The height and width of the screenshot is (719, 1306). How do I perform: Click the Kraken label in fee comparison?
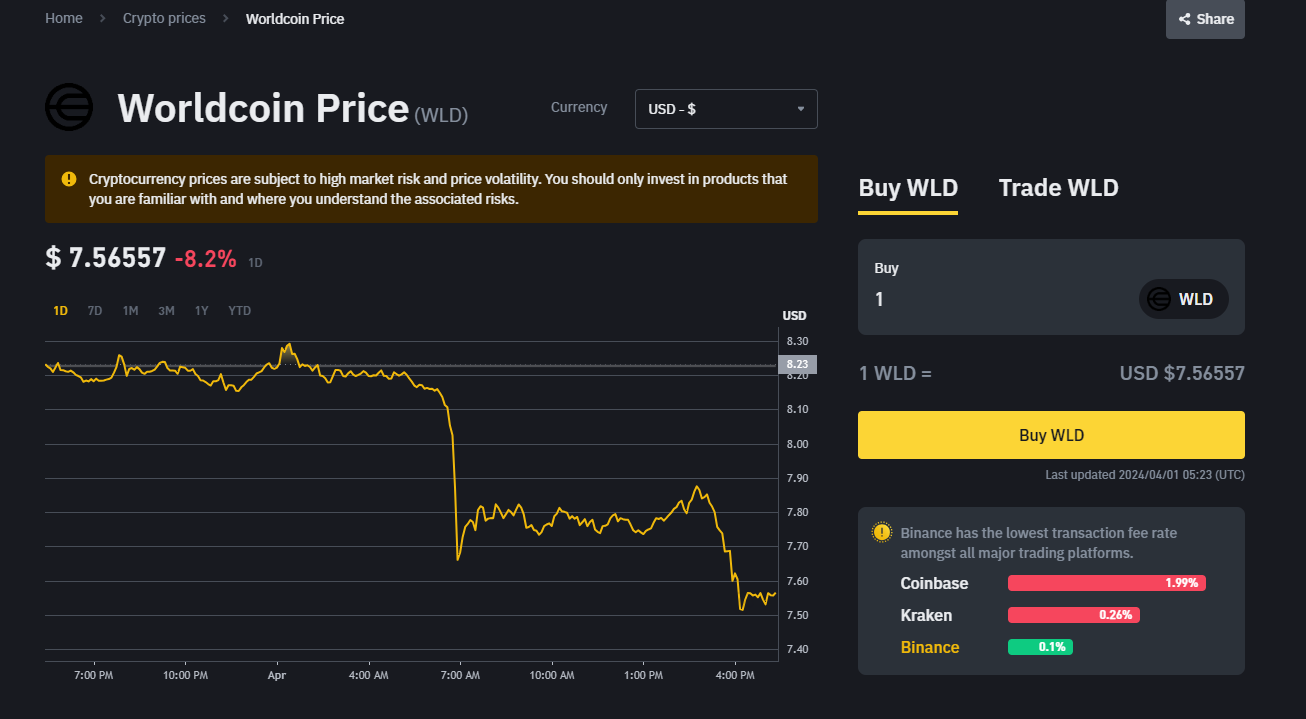pyautogui.click(x=926, y=615)
